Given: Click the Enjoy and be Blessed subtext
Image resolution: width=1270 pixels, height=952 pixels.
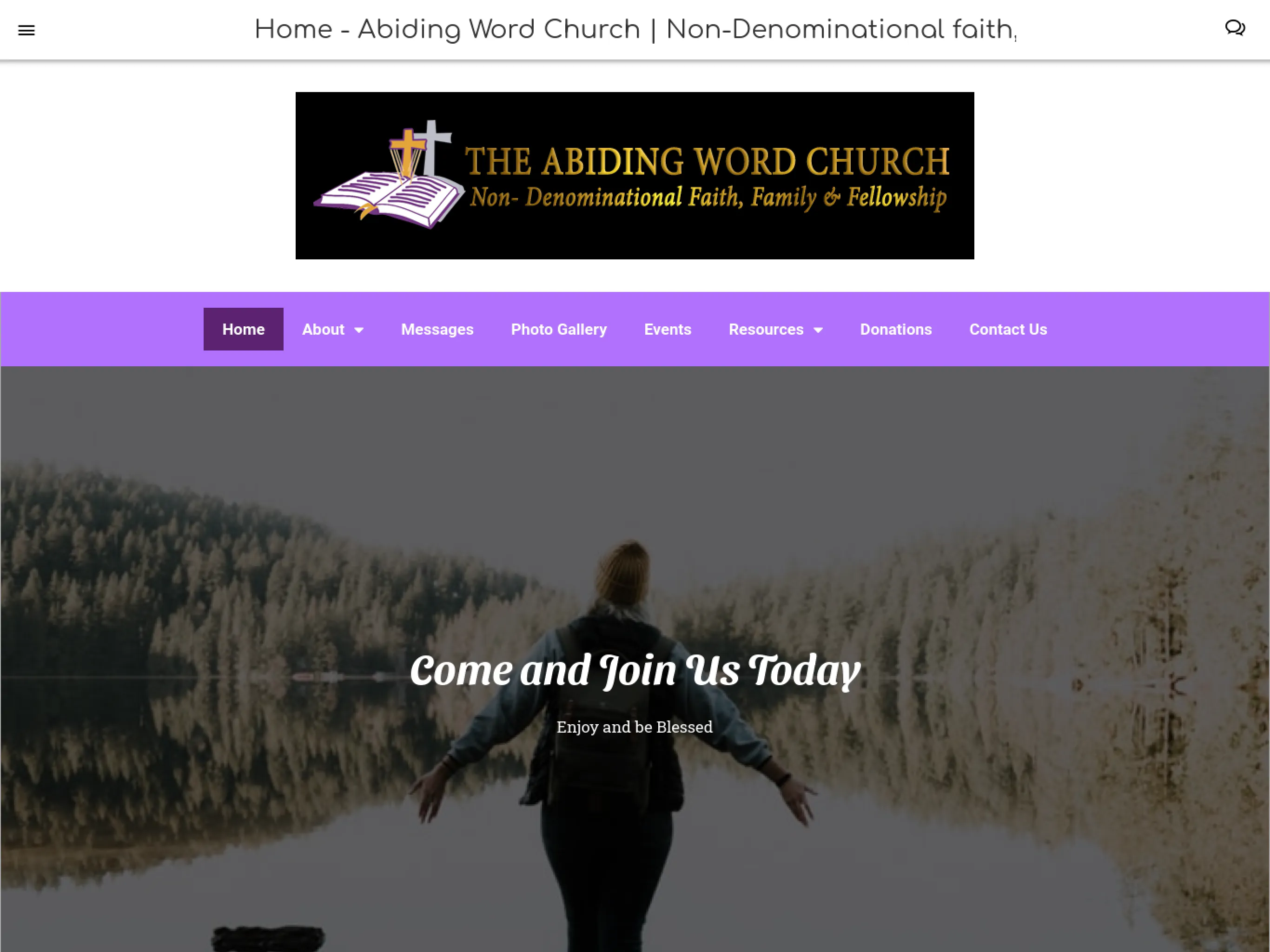Looking at the screenshot, I should (x=634, y=726).
